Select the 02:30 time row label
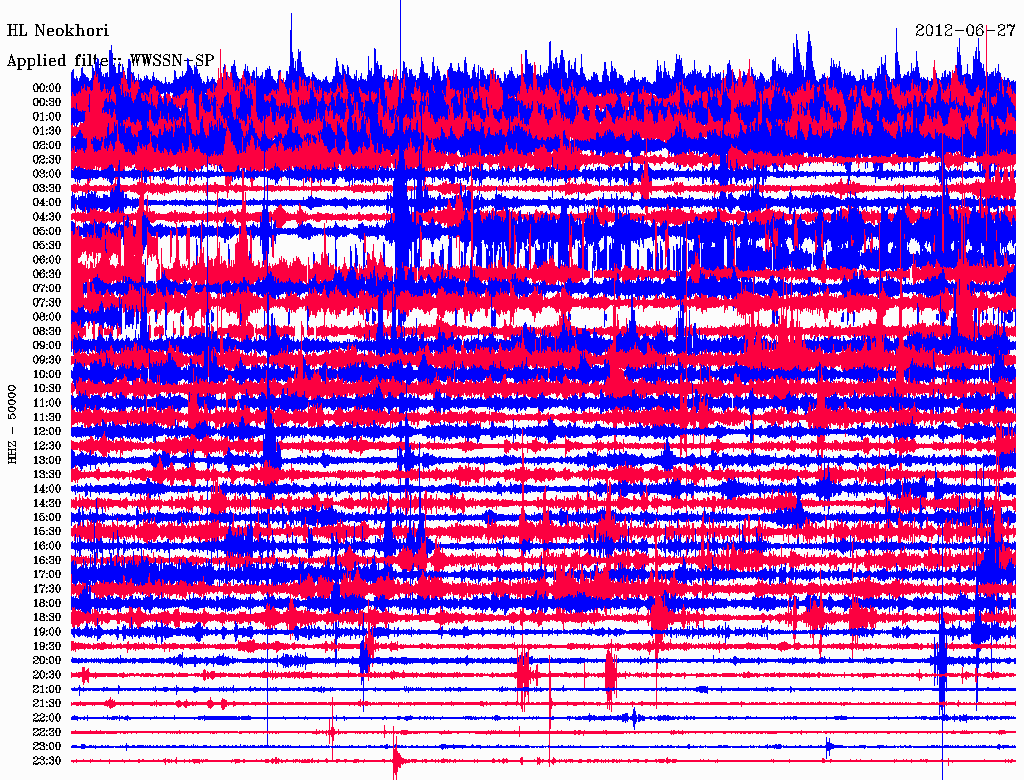Screen dimensions: 1024x780 (x=47, y=160)
